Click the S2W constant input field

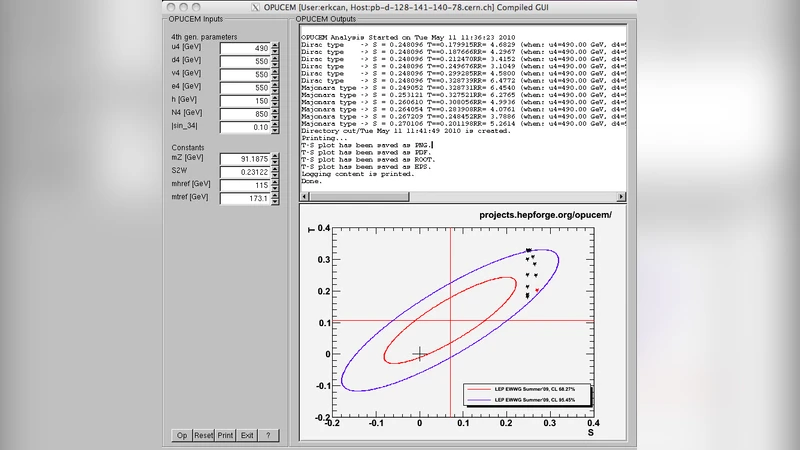[x=246, y=172]
